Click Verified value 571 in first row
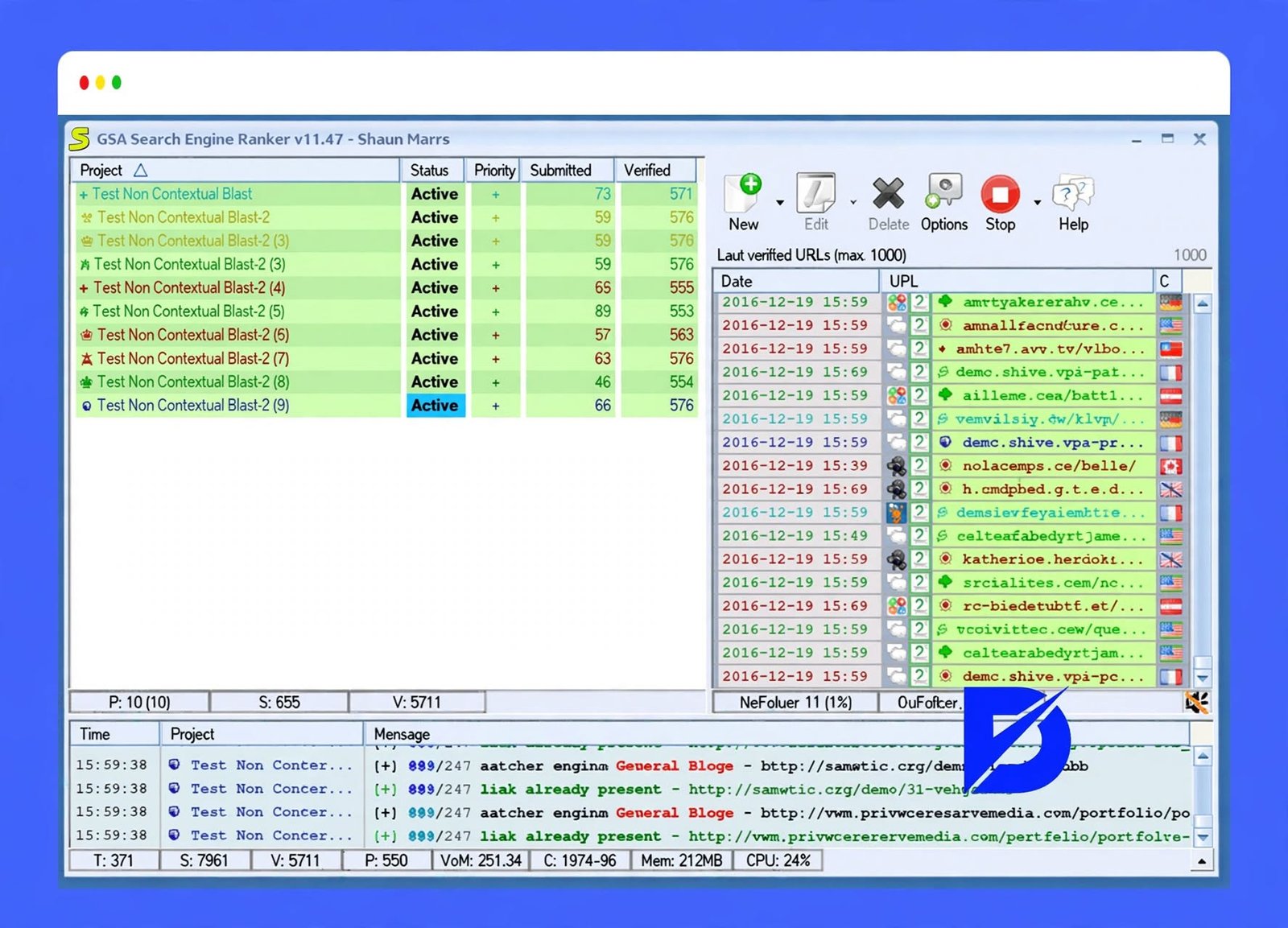Viewport: 1288px width, 928px height. 681,194
